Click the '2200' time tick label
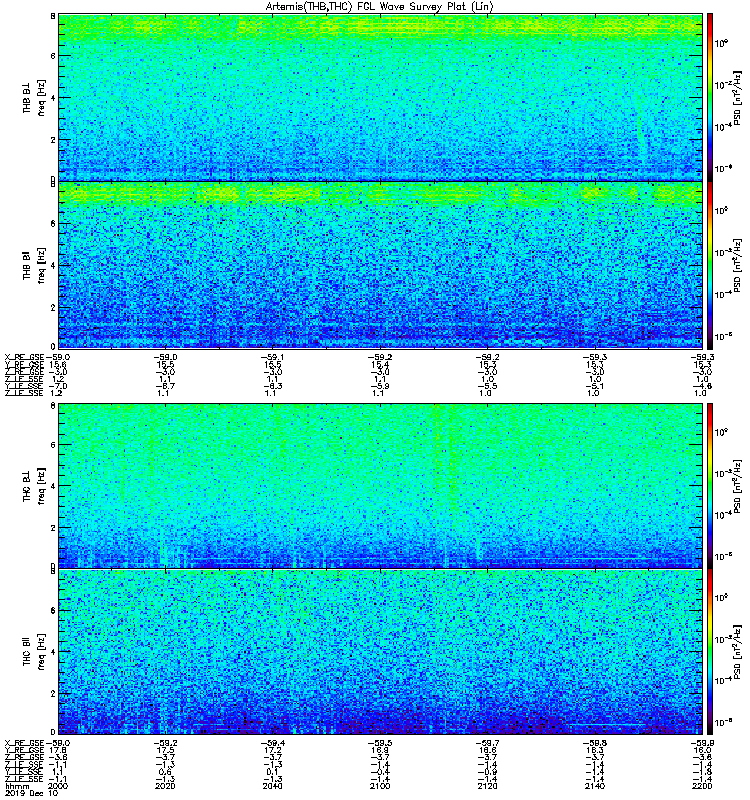The width and height of the screenshot is (750, 800). [702, 786]
